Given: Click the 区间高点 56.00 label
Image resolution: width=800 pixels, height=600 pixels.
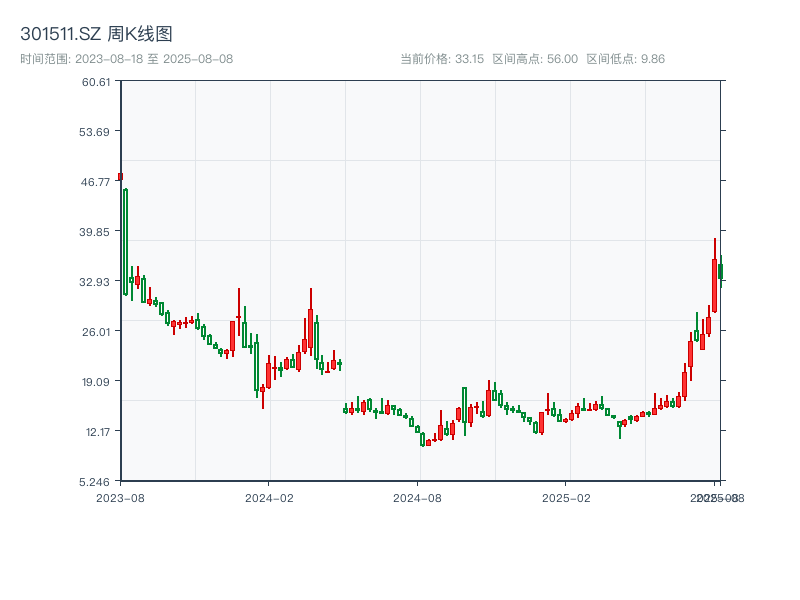Looking at the screenshot, I should 535,59.
